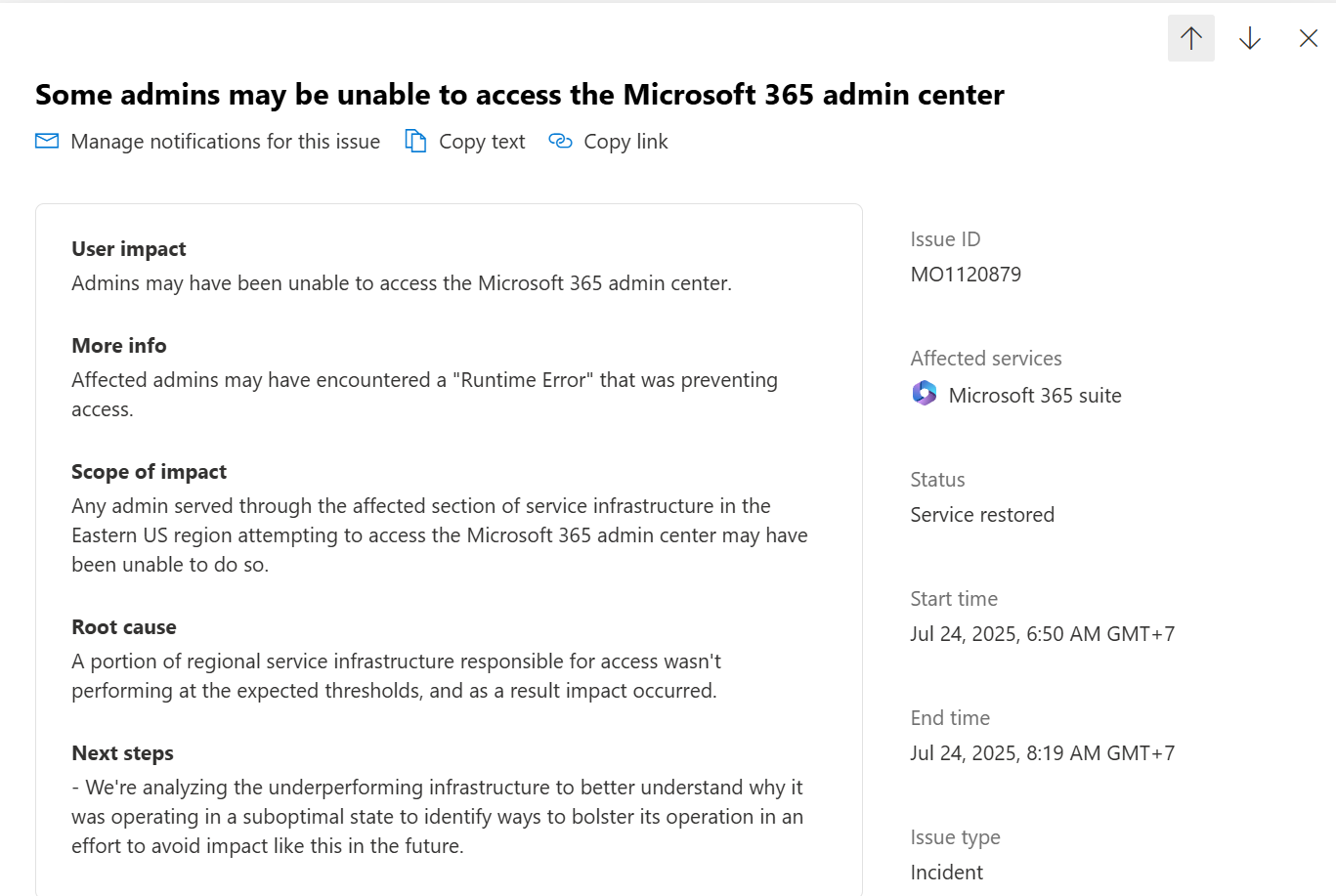Select the Copy text button label
The height and width of the screenshot is (896, 1336).
click(x=482, y=141)
